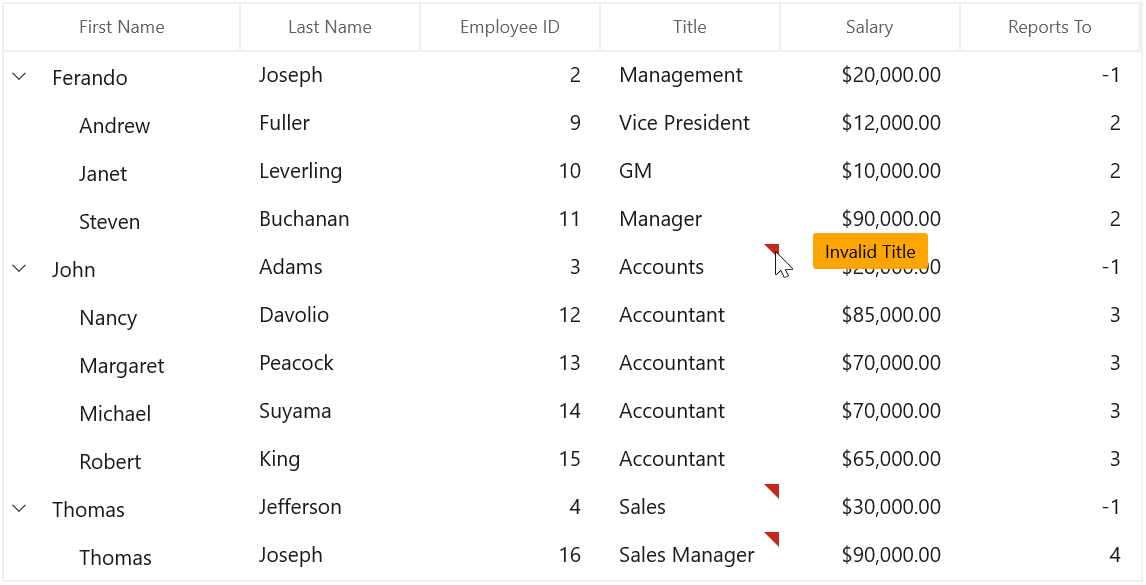
Task: Select employee ID 12 cell
Action: tap(509, 316)
